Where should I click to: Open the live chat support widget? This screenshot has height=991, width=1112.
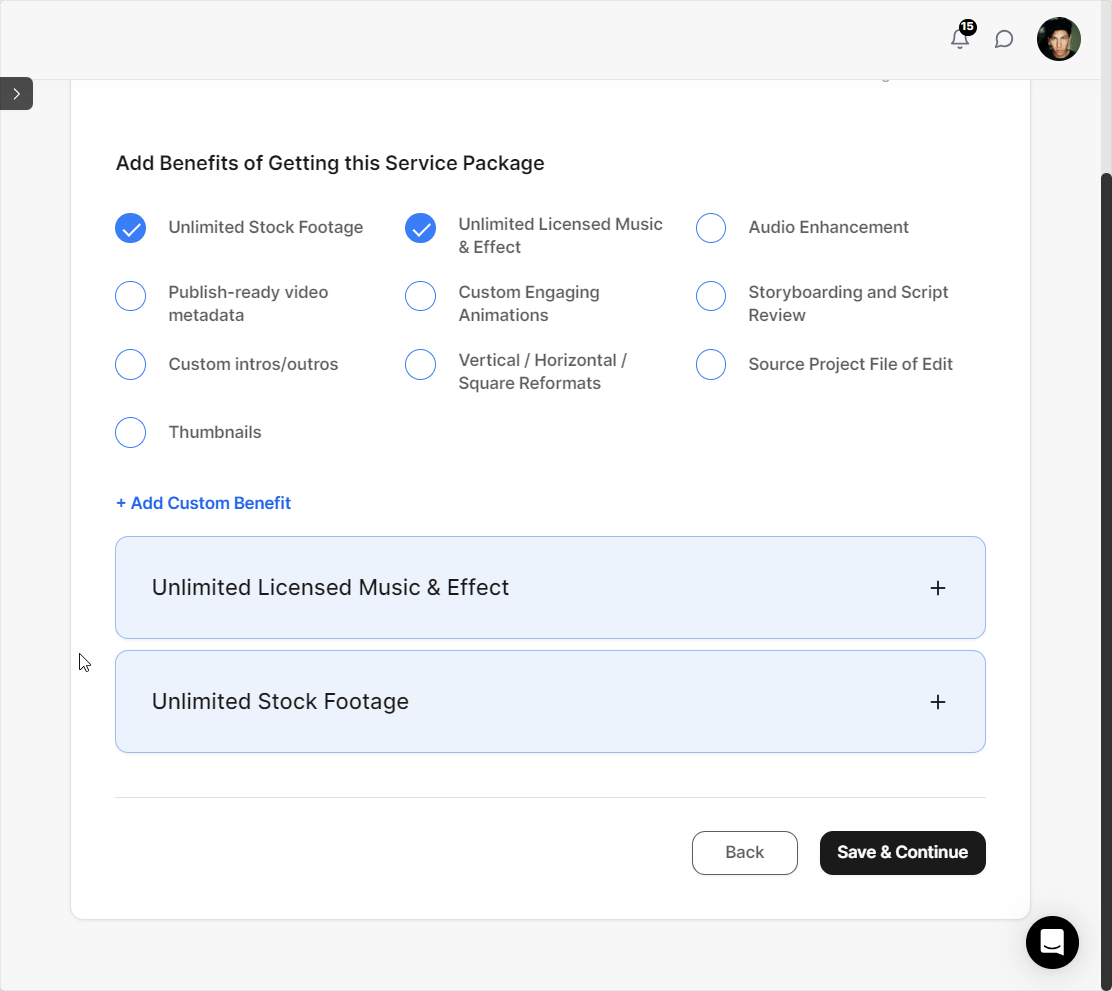click(x=1052, y=942)
